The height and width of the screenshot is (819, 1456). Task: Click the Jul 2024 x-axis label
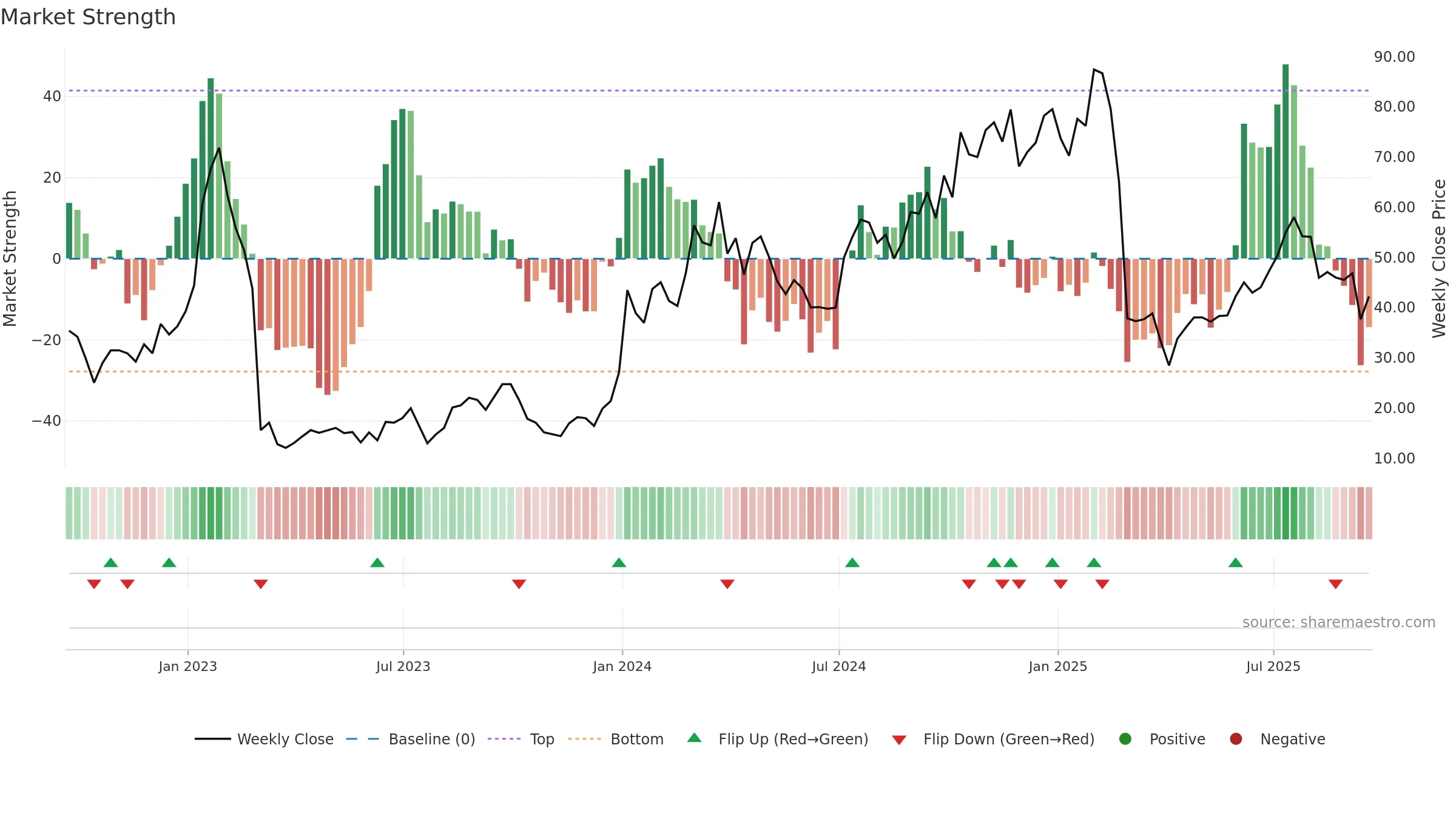coord(839,666)
